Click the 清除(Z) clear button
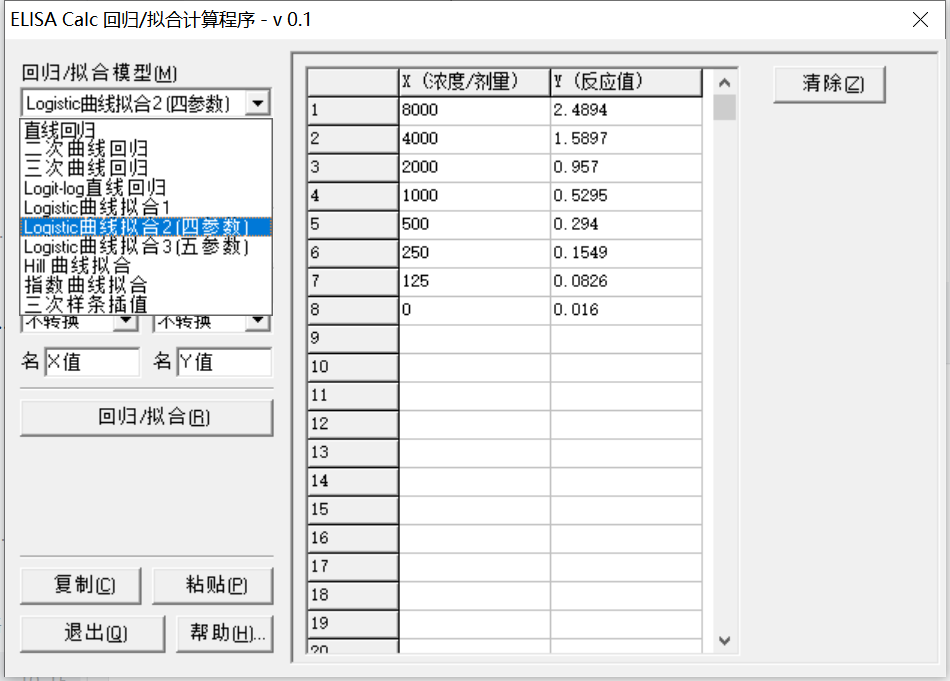The width and height of the screenshot is (950, 681). tap(829, 84)
